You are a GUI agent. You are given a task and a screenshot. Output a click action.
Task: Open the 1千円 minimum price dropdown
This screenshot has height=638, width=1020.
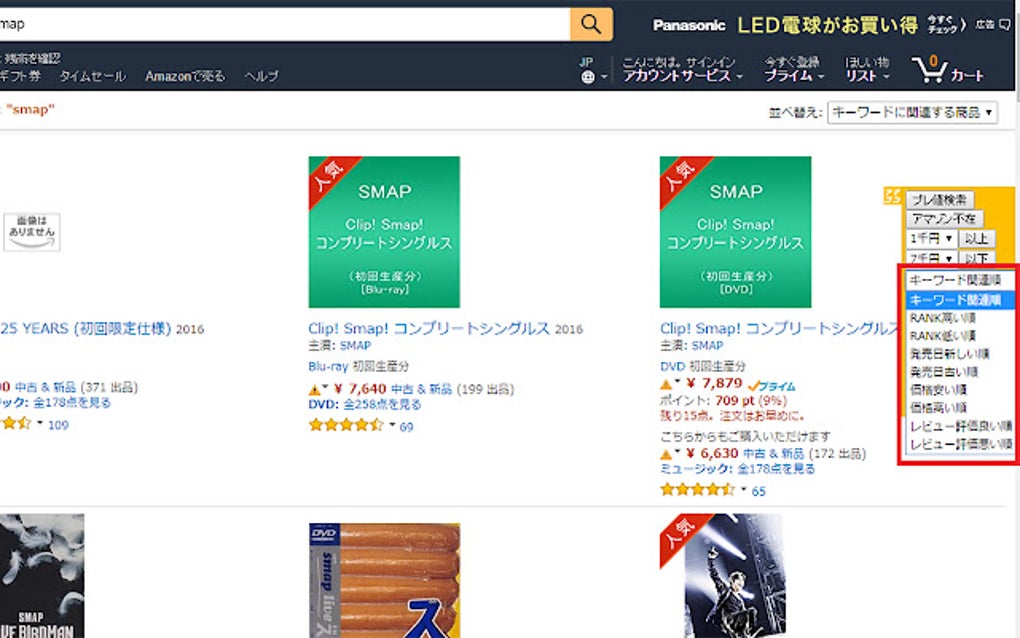(x=932, y=239)
